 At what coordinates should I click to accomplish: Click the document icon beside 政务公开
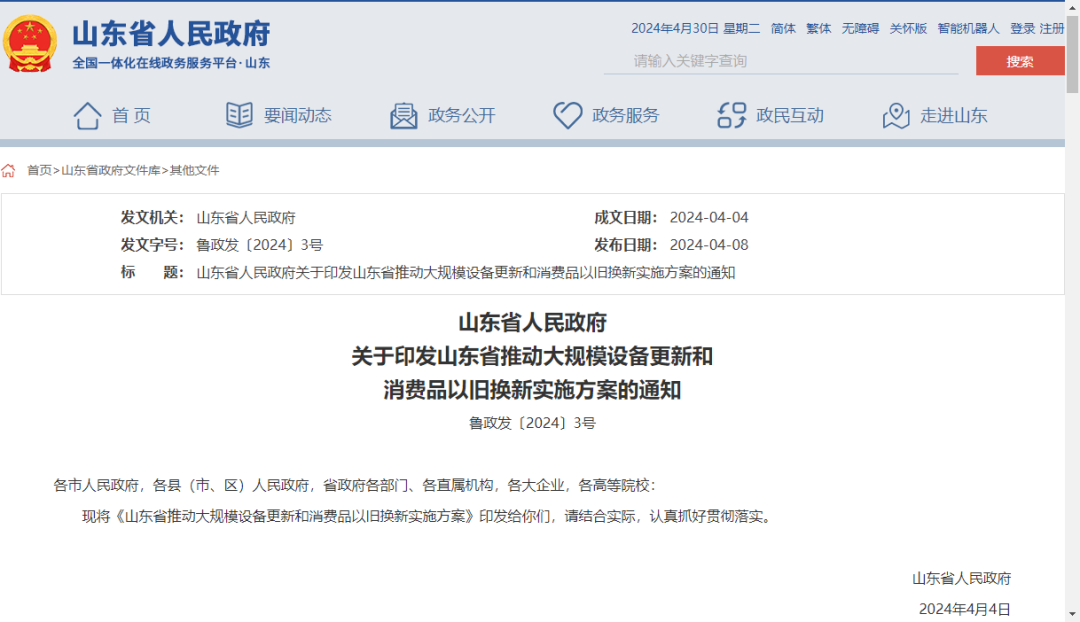coord(404,116)
